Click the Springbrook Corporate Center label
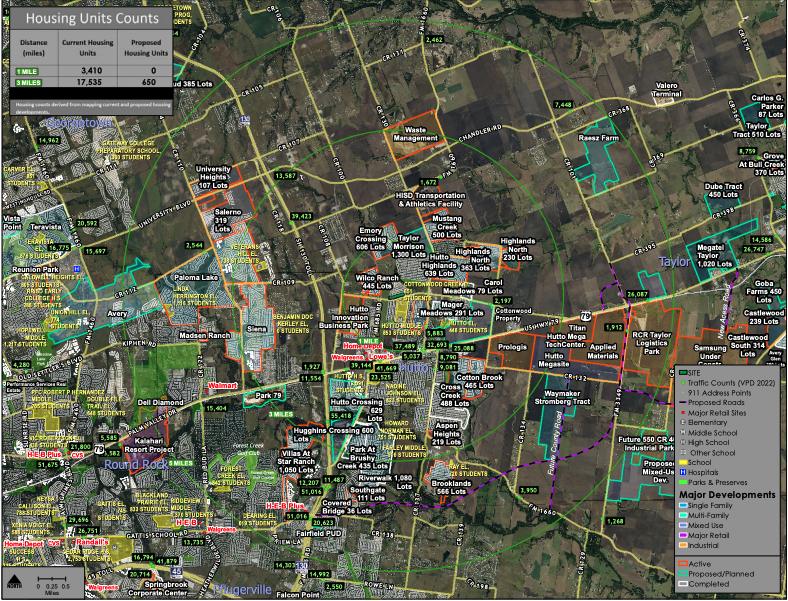 [158, 589]
